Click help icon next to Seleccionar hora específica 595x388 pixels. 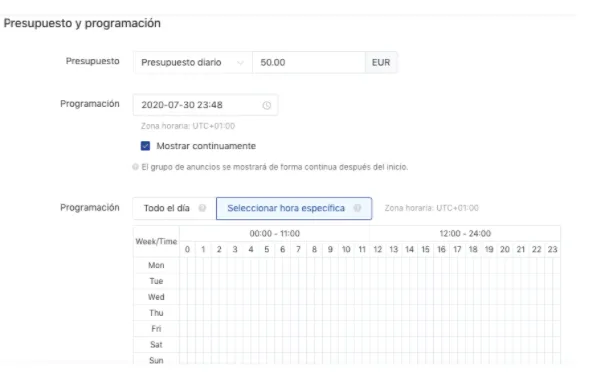[357, 208]
